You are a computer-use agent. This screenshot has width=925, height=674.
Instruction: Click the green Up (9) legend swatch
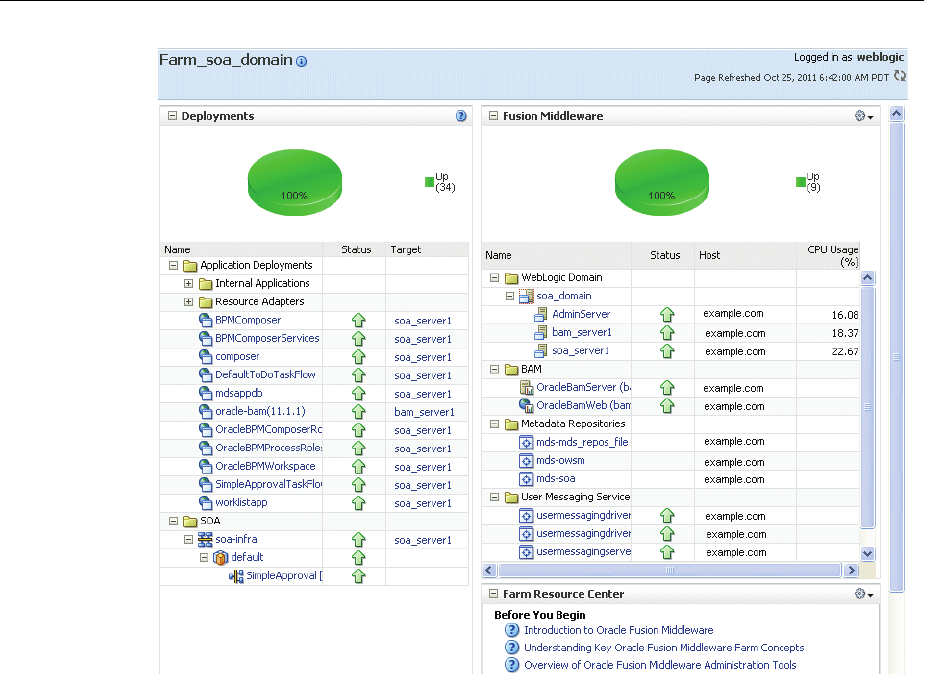[801, 182]
